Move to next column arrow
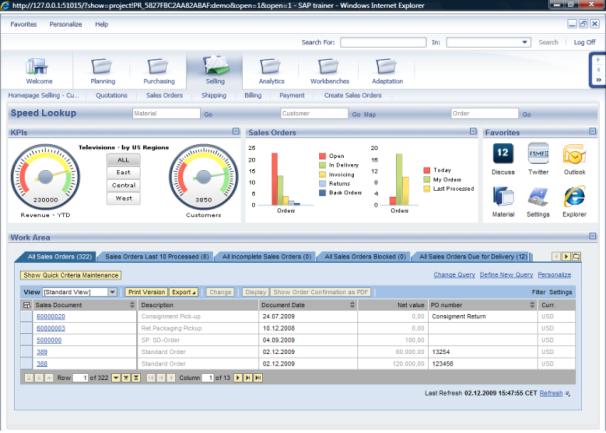 [238, 378]
